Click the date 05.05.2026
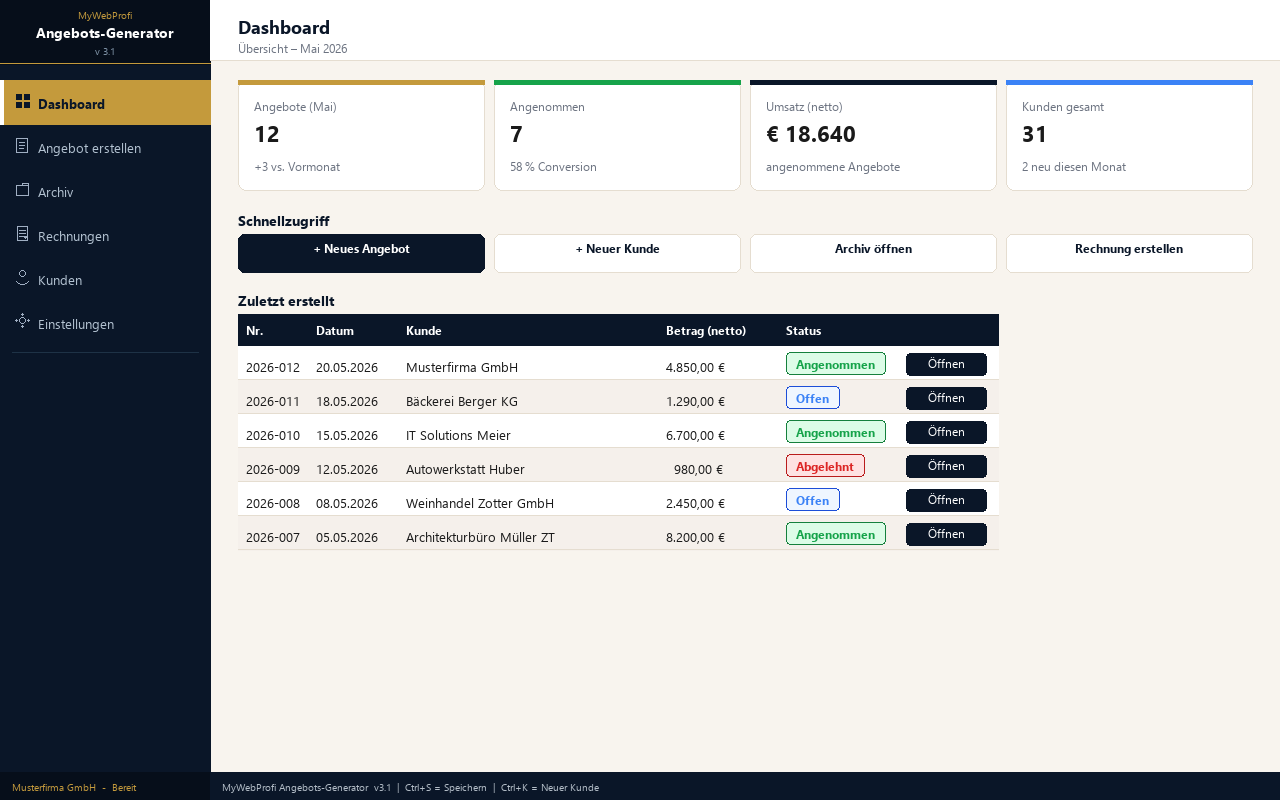1280x800 pixels. point(347,537)
